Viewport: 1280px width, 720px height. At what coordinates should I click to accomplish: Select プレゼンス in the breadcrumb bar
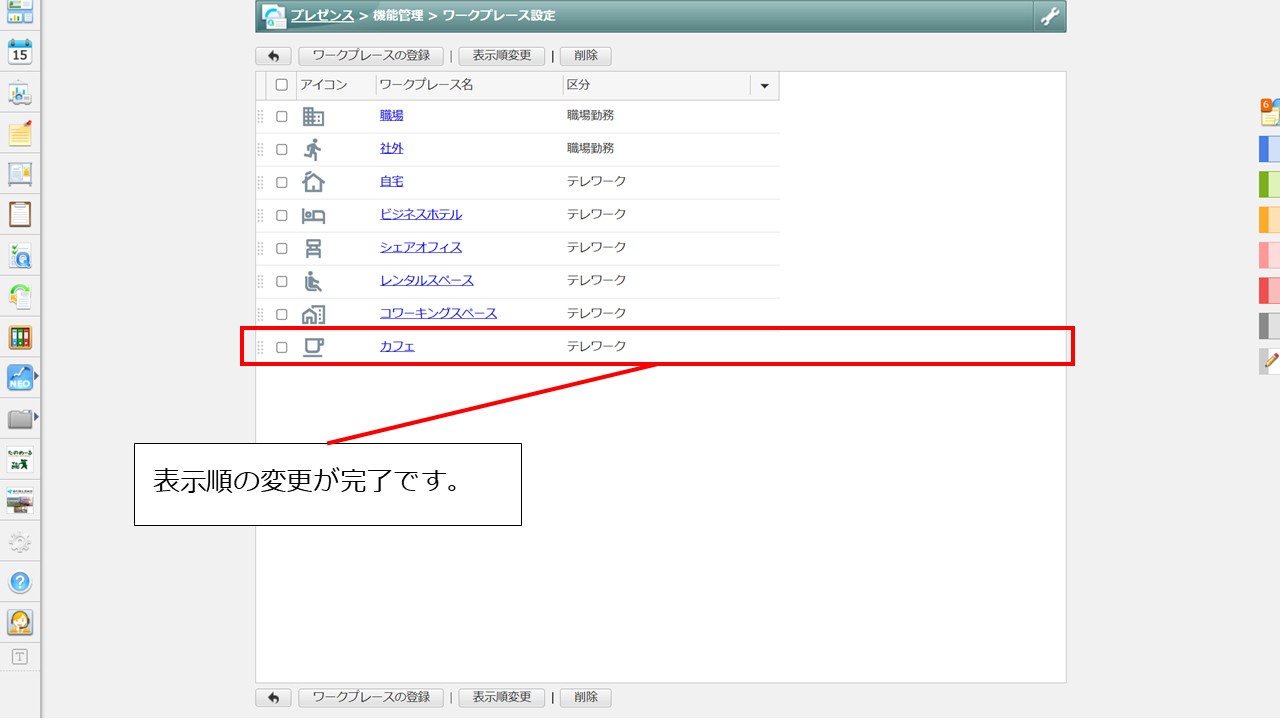point(320,15)
